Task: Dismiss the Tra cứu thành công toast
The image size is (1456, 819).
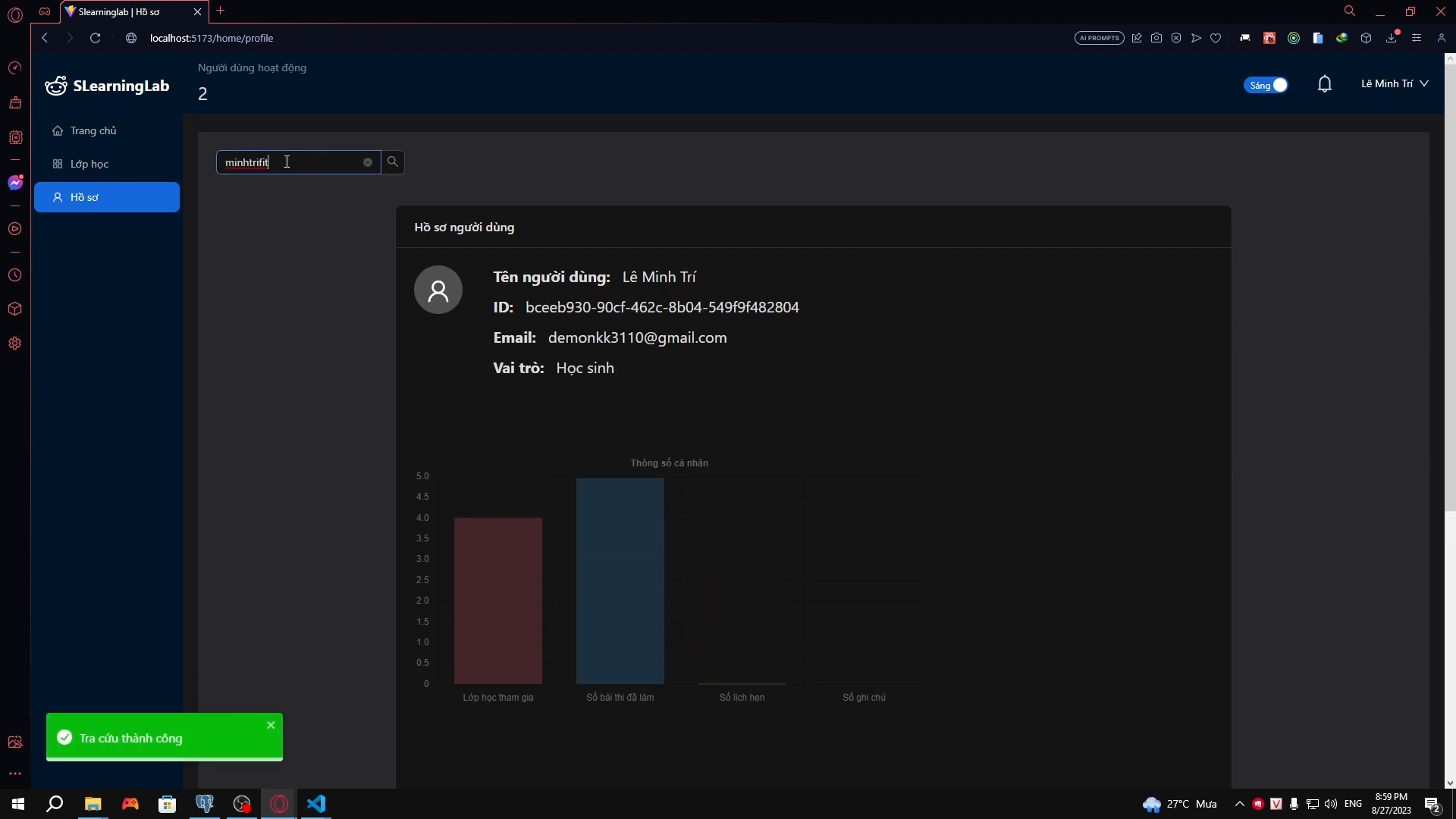Action: click(x=271, y=725)
